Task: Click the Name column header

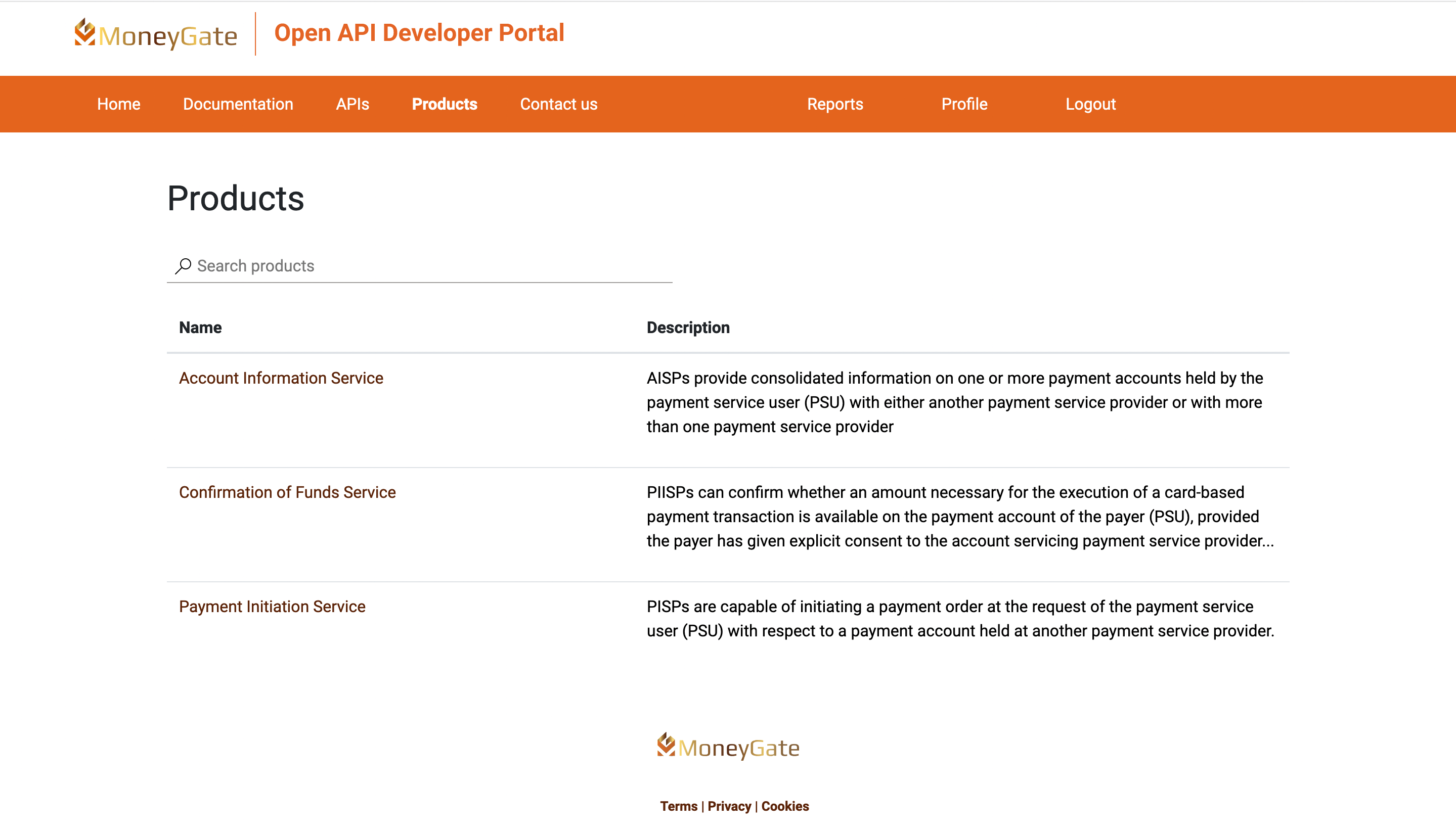Action: (x=200, y=328)
